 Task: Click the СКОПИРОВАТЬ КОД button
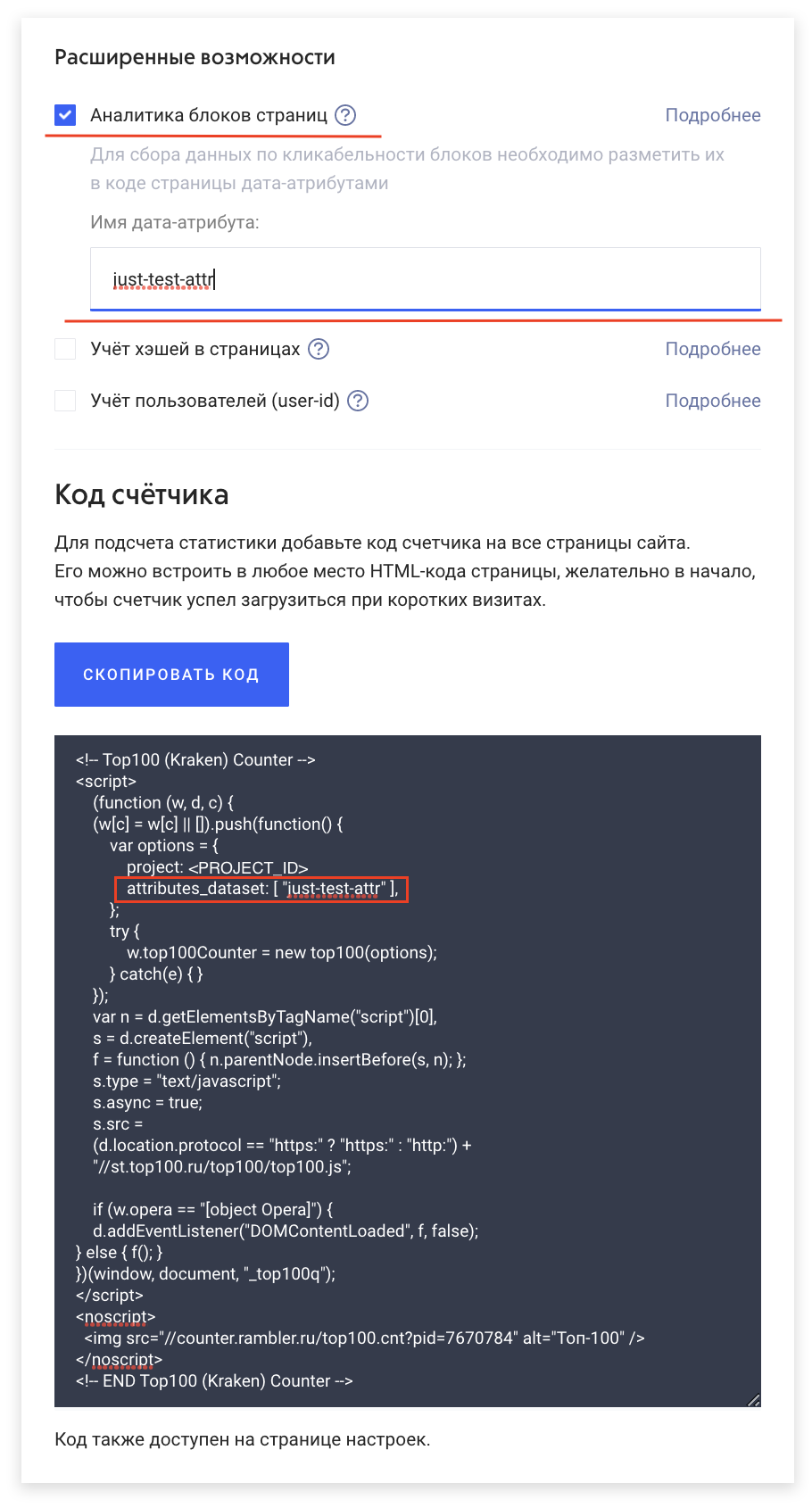coord(171,675)
